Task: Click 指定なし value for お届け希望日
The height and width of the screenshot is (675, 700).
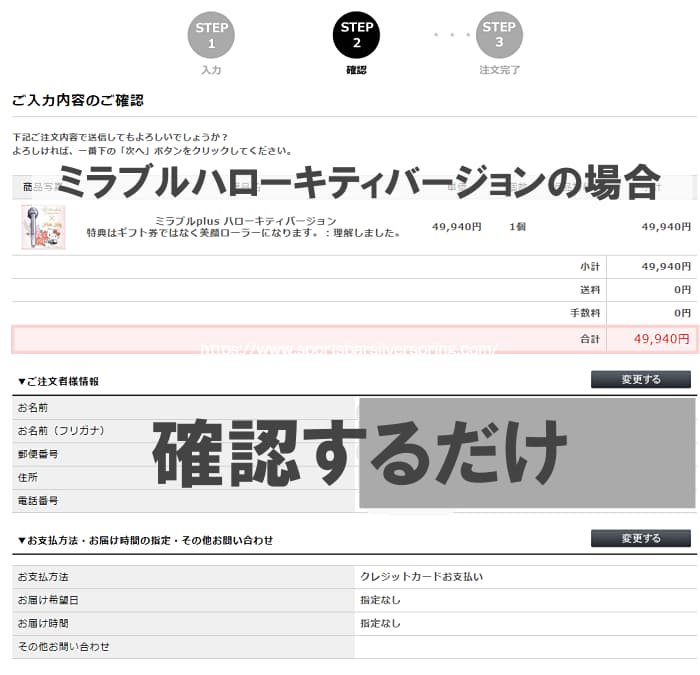Action: [x=380, y=600]
